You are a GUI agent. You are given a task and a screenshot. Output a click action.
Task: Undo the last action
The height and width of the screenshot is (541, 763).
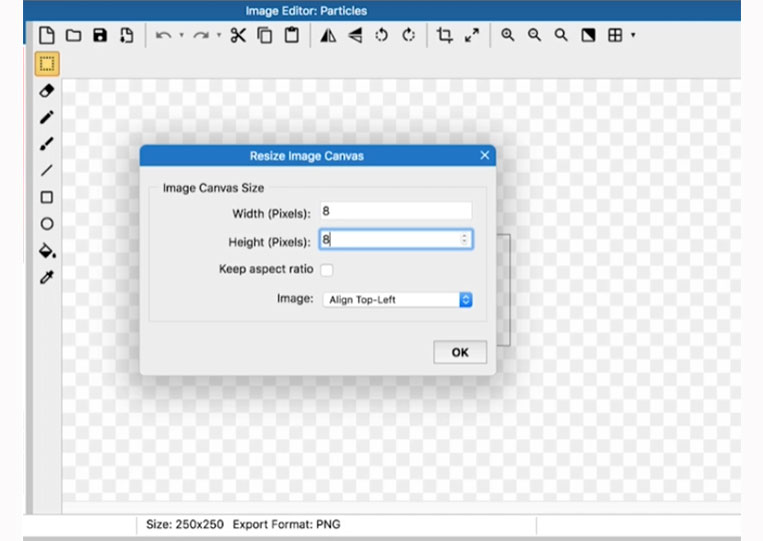(163, 35)
